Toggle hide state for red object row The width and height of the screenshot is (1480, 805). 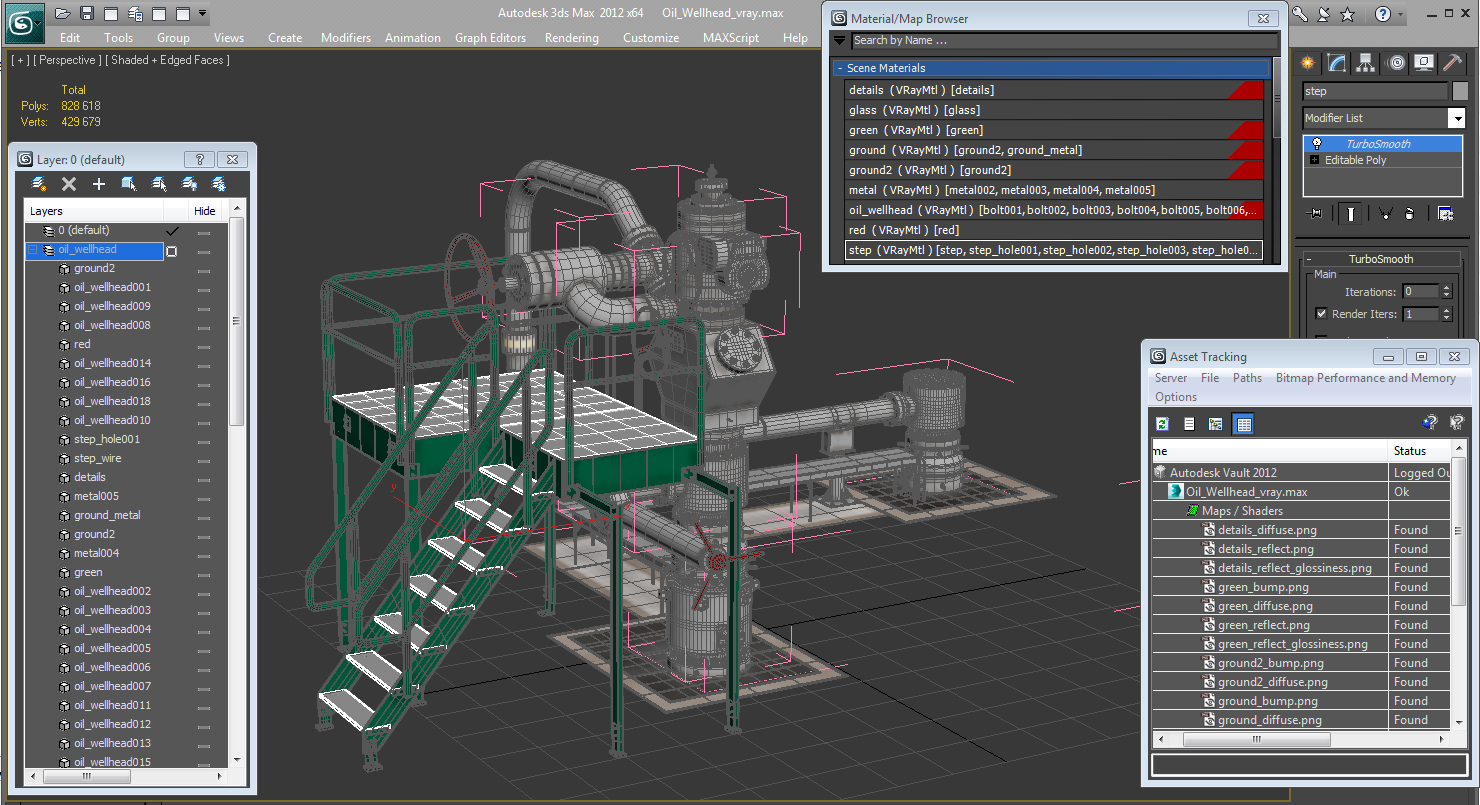(204, 345)
